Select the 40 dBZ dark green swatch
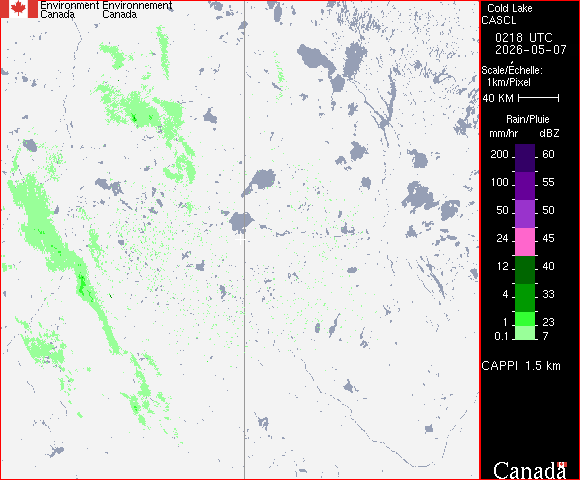The height and width of the screenshot is (480, 580). point(525,270)
